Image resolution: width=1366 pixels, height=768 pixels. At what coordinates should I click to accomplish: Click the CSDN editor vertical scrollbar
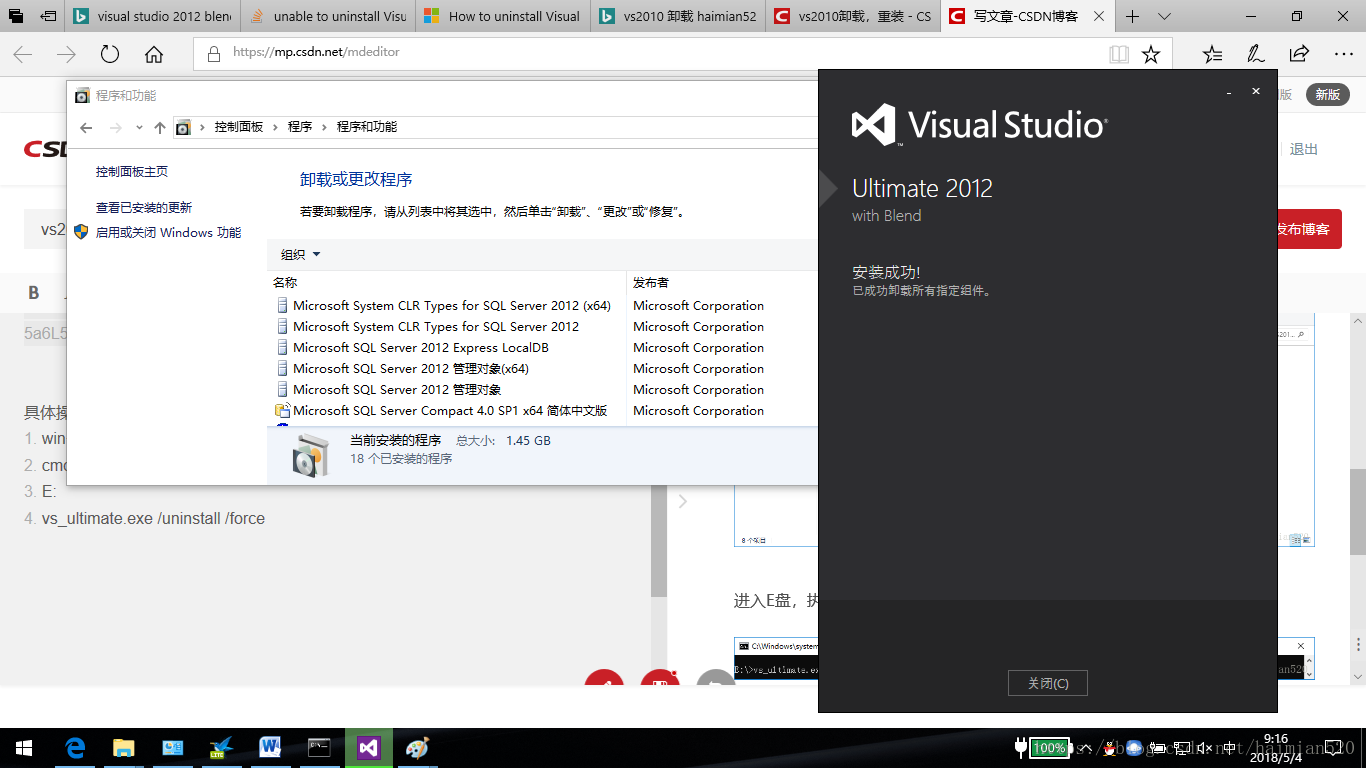click(x=659, y=540)
